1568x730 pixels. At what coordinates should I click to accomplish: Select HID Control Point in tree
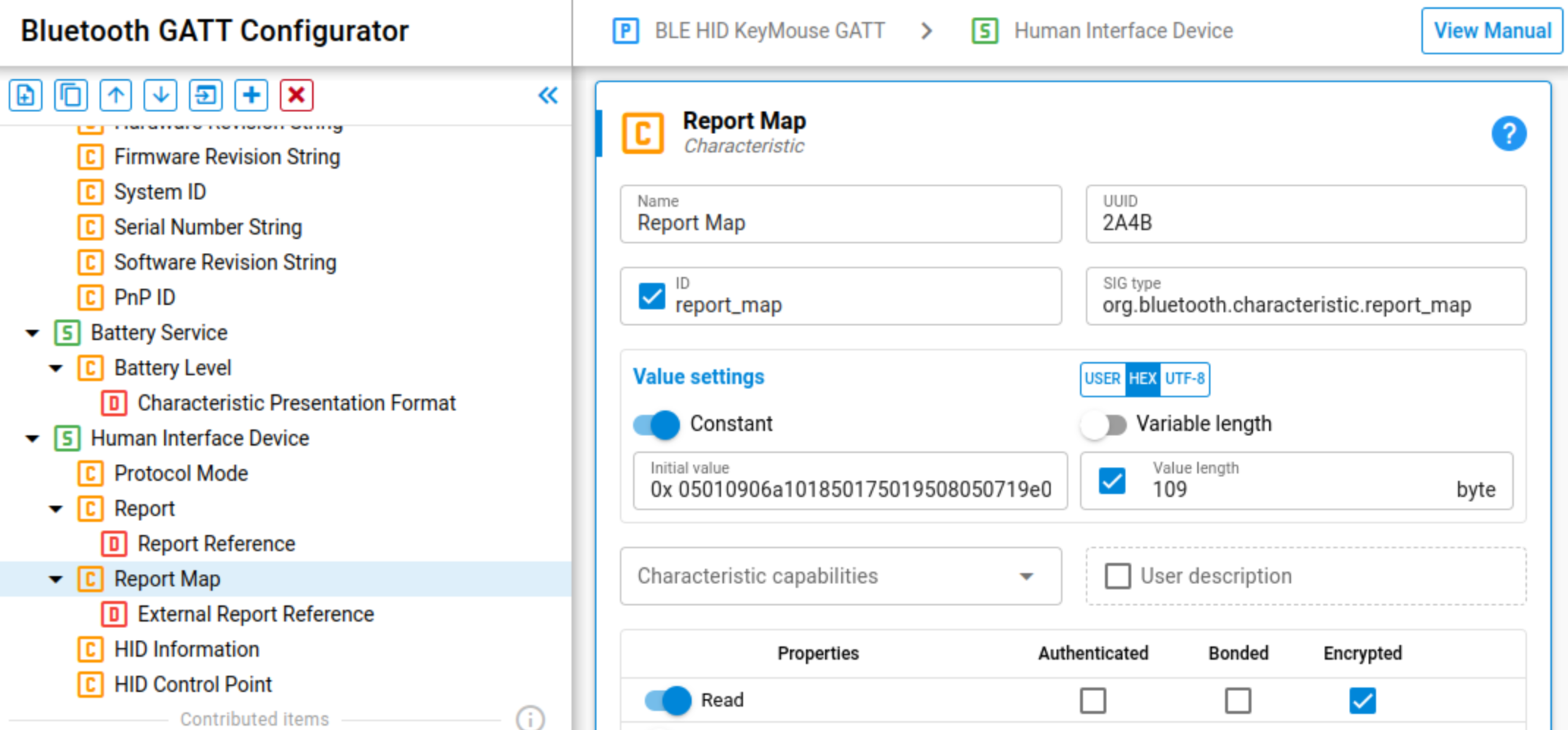click(x=193, y=685)
